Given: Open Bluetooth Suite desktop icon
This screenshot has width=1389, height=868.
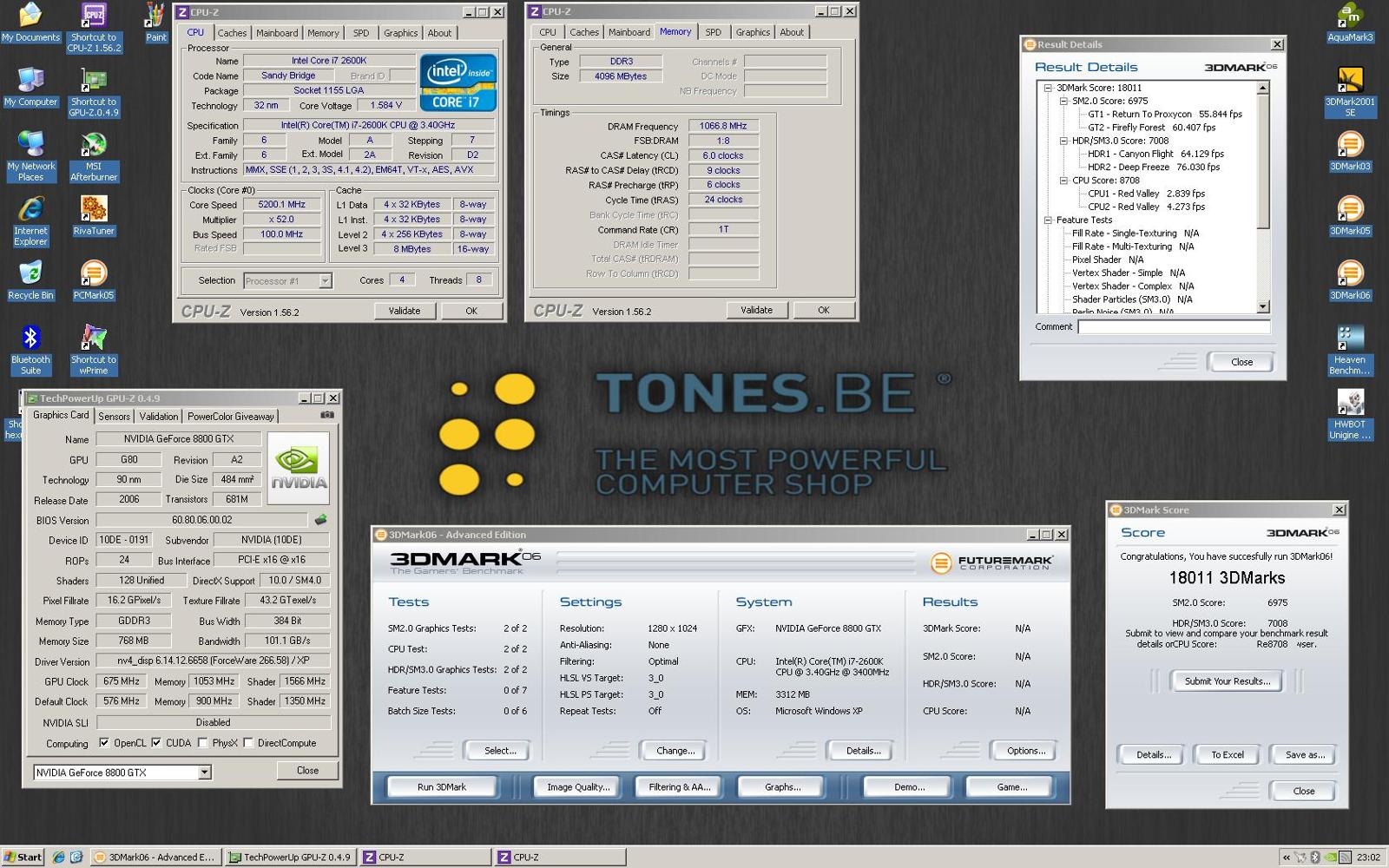Looking at the screenshot, I should click(x=30, y=350).
